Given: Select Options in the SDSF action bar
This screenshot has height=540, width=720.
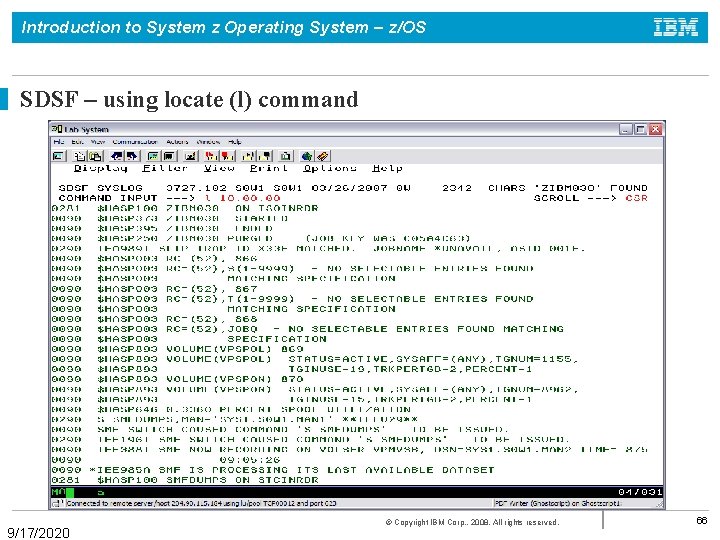Looking at the screenshot, I should [330, 168].
